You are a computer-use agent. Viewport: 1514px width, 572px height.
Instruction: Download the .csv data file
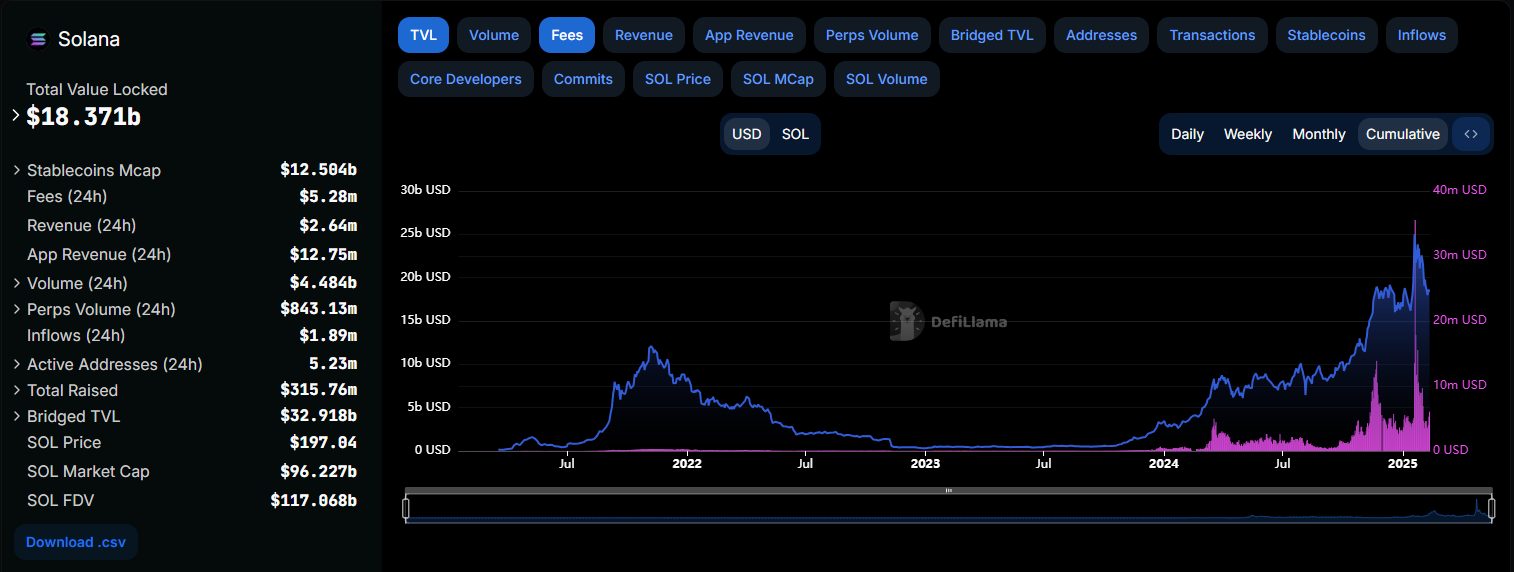(x=76, y=542)
